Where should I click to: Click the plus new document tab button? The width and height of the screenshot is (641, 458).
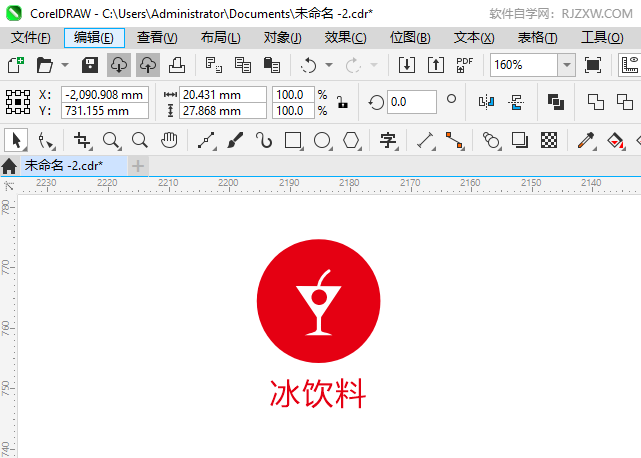138,166
